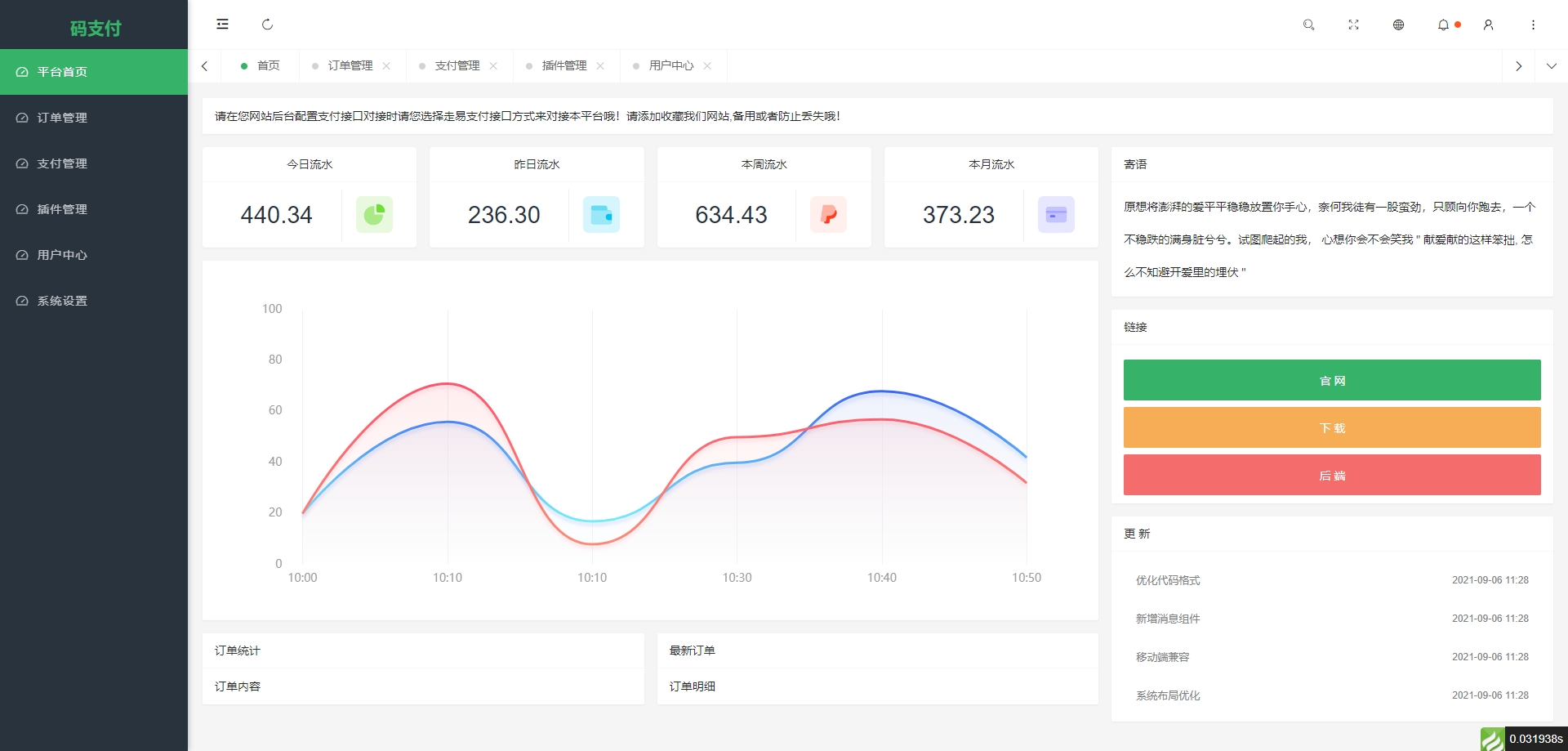Open the language globe icon
Viewport: 1568px width, 751px height.
(x=1398, y=25)
